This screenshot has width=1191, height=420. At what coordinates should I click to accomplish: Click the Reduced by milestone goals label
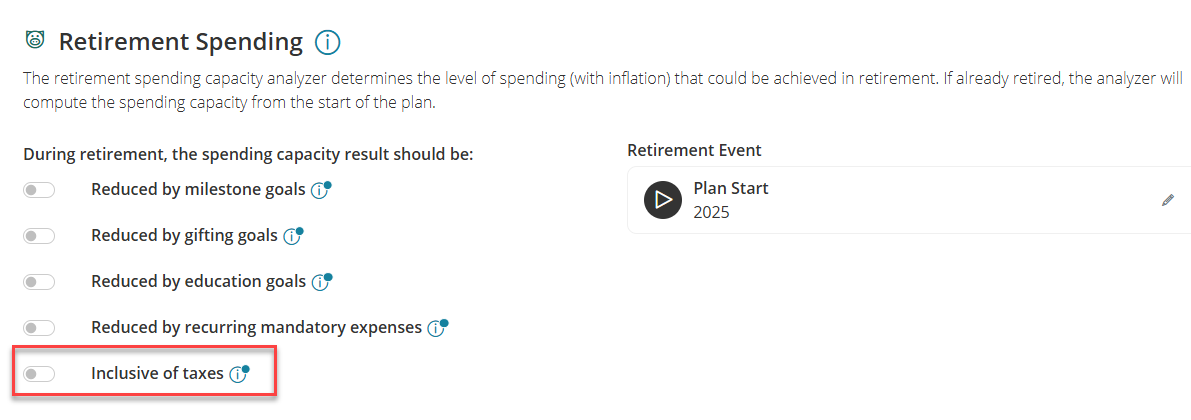click(x=198, y=190)
